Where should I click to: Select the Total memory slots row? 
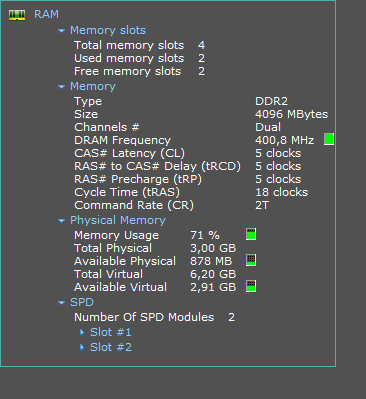139,45
